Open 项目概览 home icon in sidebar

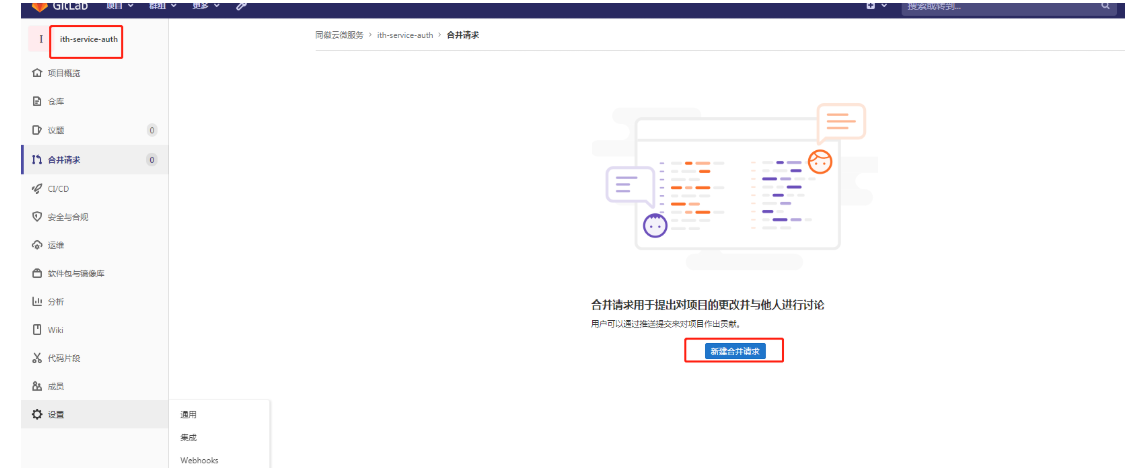click(x=37, y=73)
